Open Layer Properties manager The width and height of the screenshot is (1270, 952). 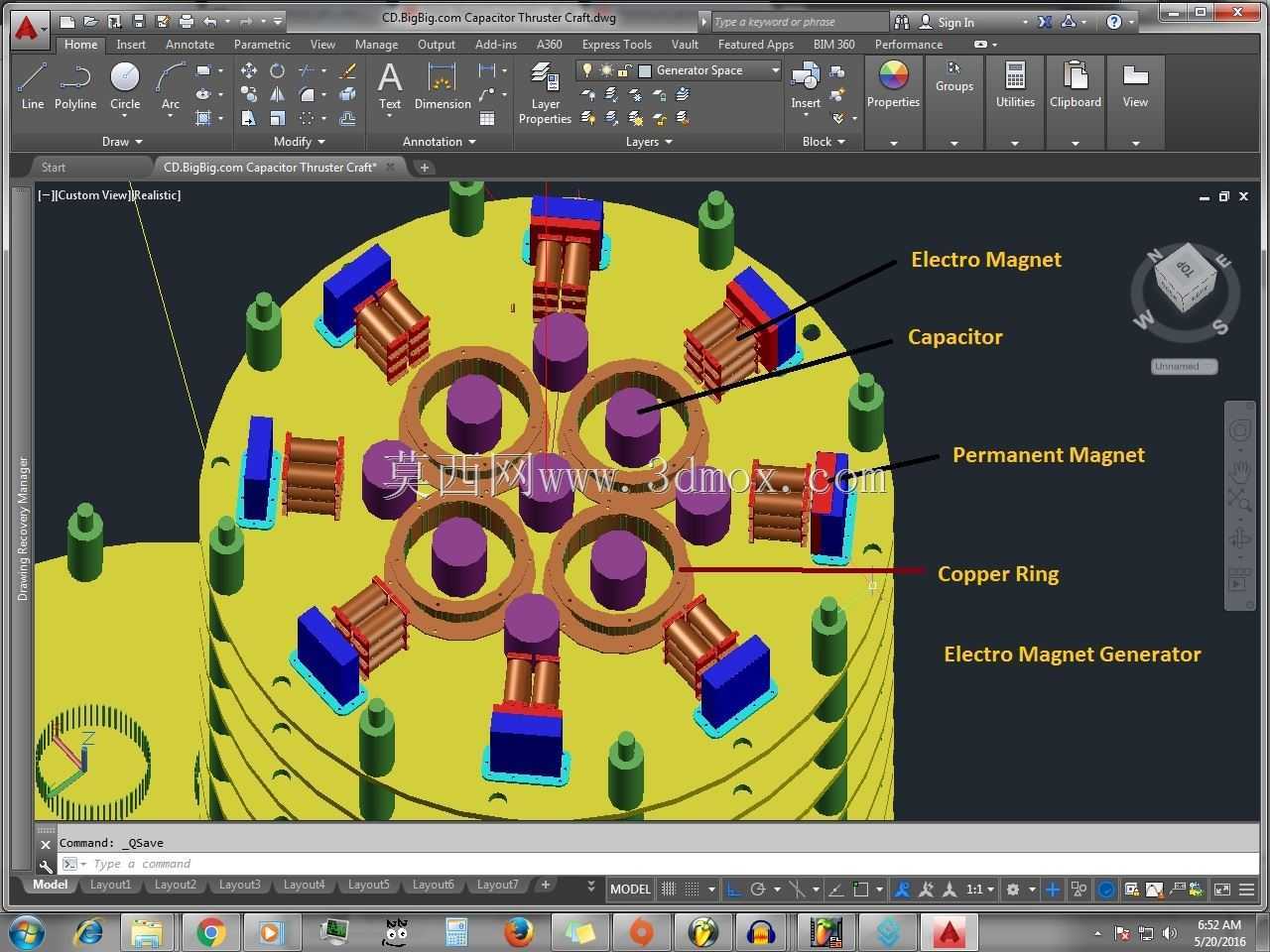545,92
